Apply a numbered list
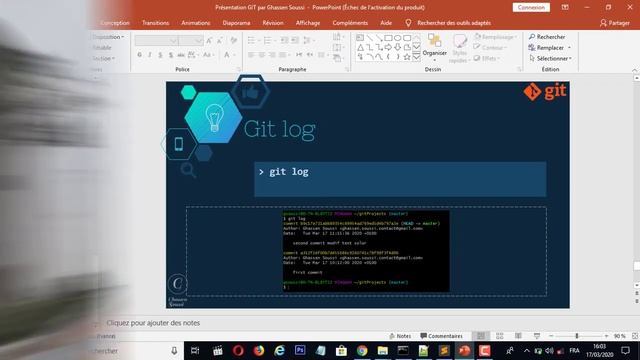 coord(269,40)
